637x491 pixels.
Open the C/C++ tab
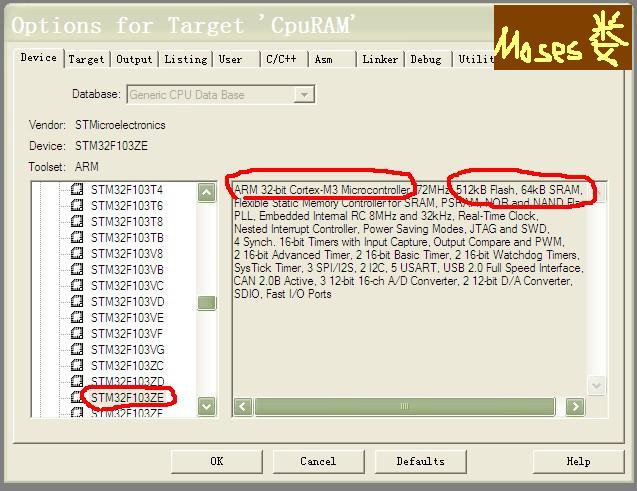click(x=284, y=60)
